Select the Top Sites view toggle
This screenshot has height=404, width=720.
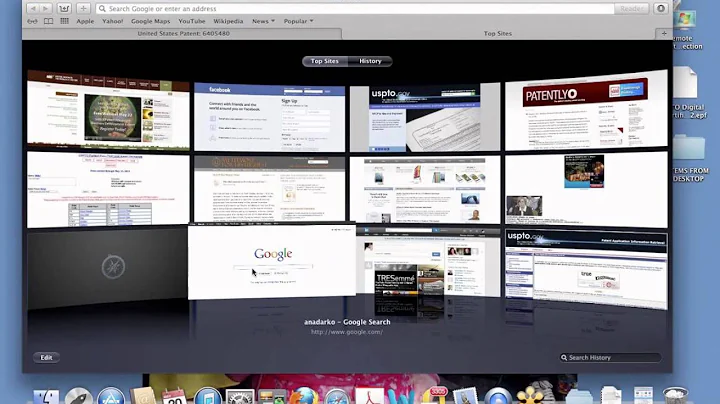325,61
